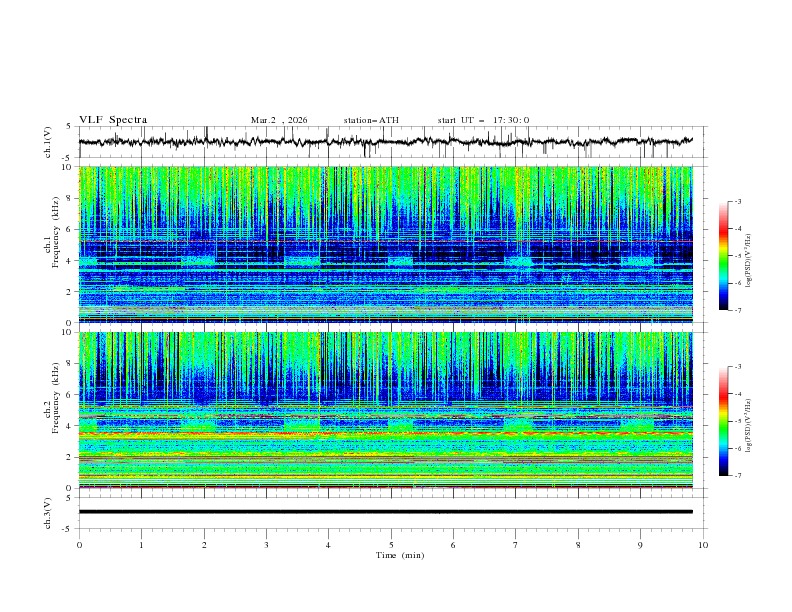Click ch.1 colorbar value '-3'
The image size is (792, 612).
coord(737,201)
